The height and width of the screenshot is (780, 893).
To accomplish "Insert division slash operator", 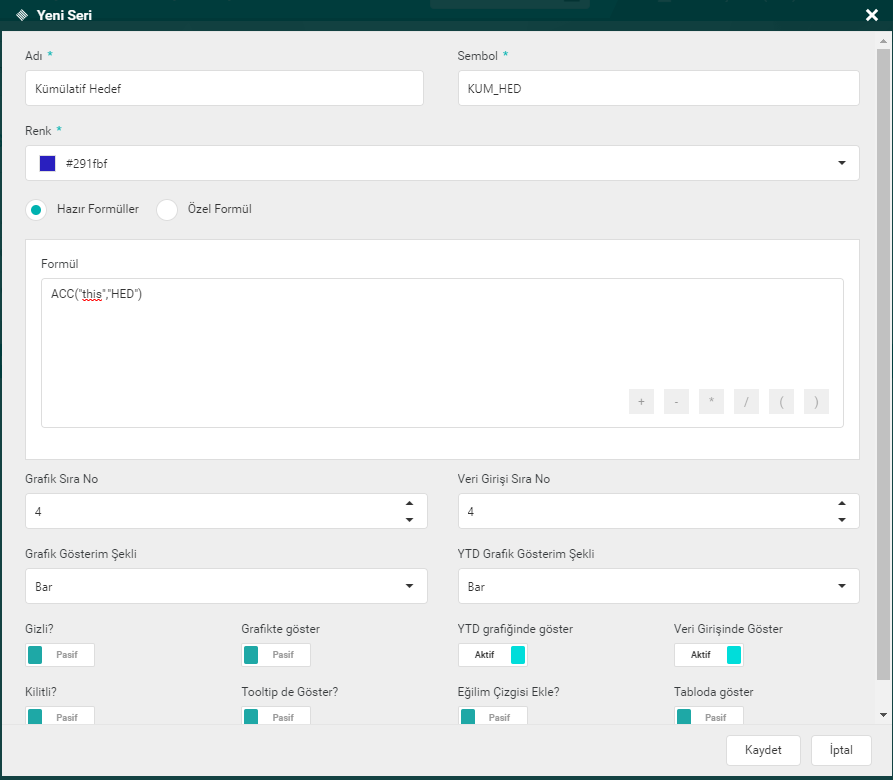I will (746, 402).
